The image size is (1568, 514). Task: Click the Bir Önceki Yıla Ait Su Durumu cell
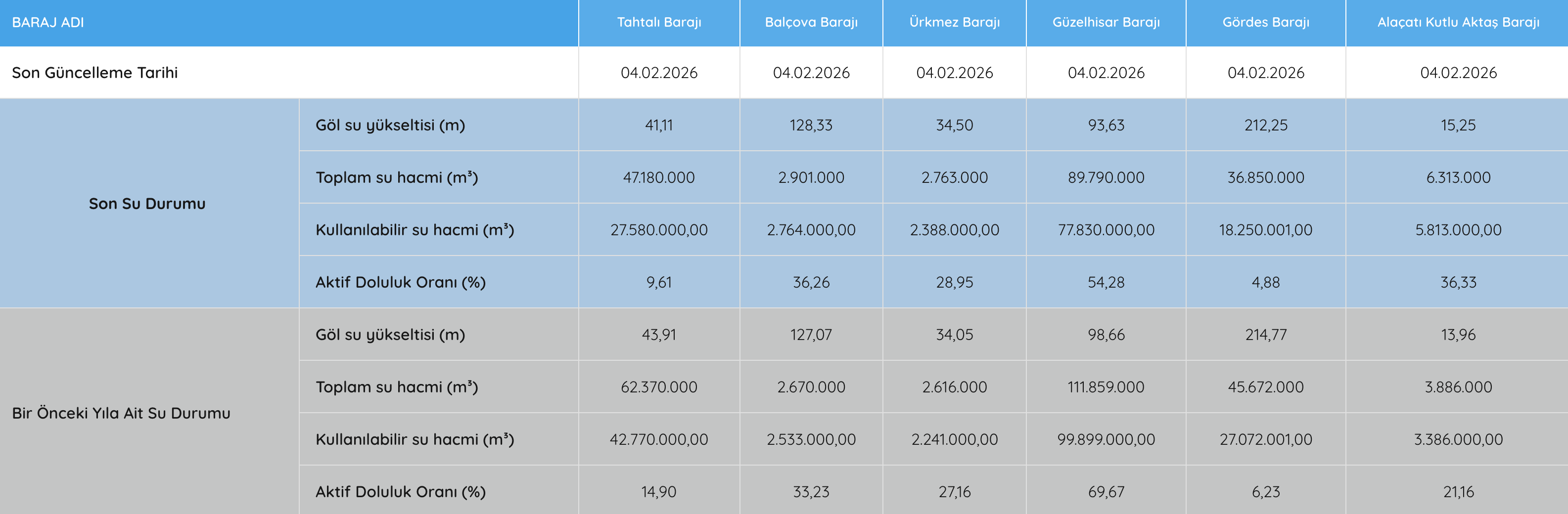[x=121, y=413]
